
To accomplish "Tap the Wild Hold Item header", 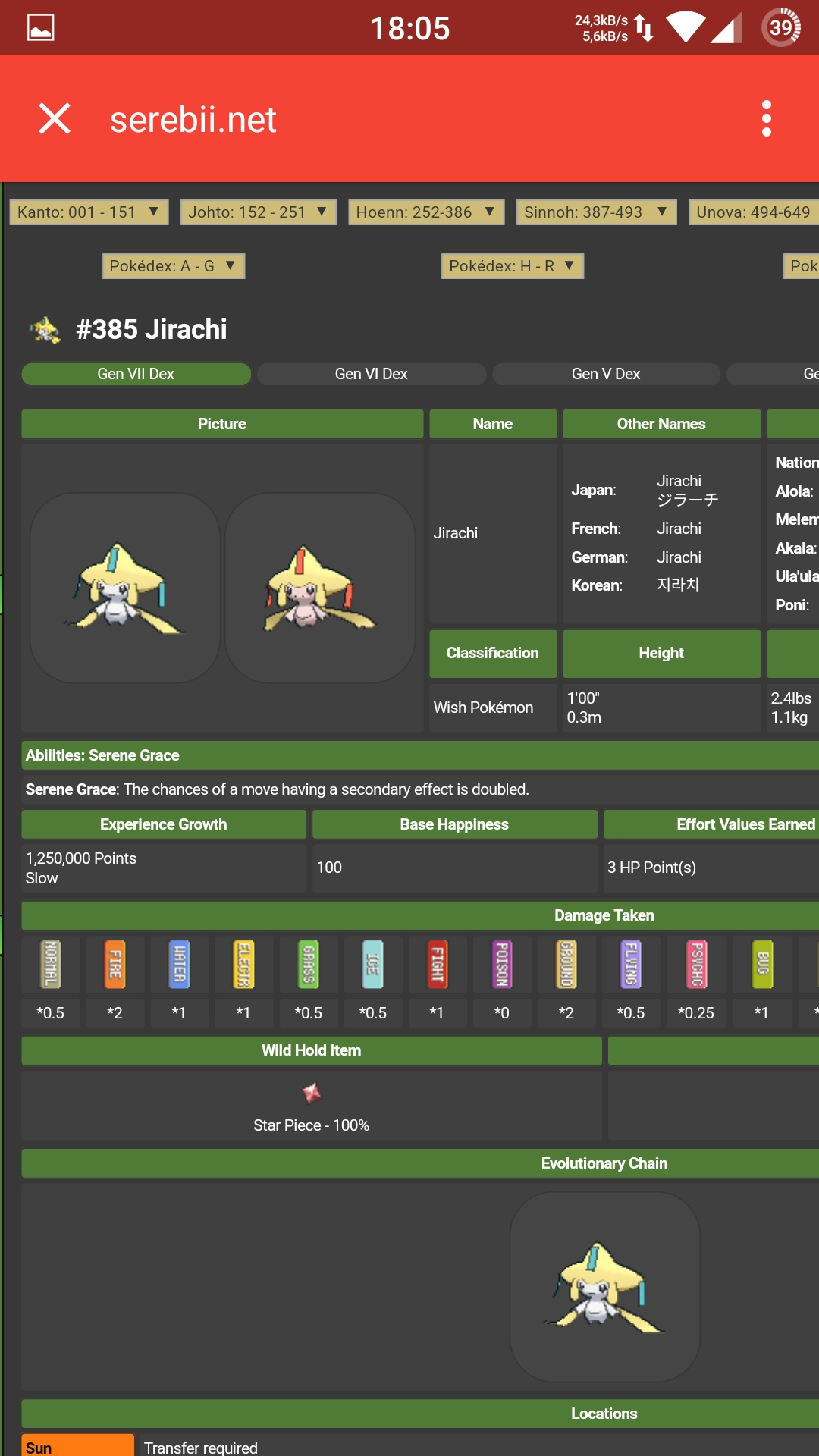I will tap(312, 1050).
